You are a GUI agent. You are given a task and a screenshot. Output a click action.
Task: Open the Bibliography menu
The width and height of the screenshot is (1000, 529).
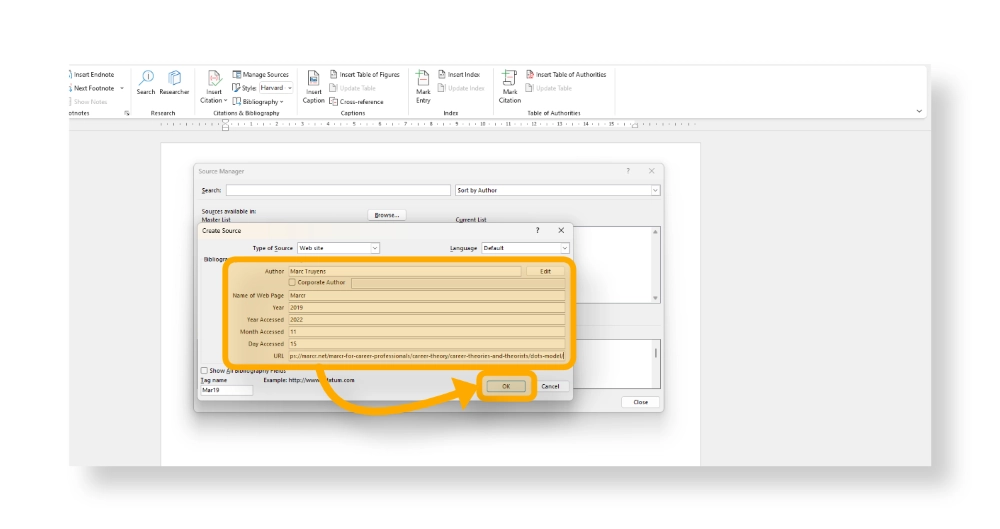258,101
